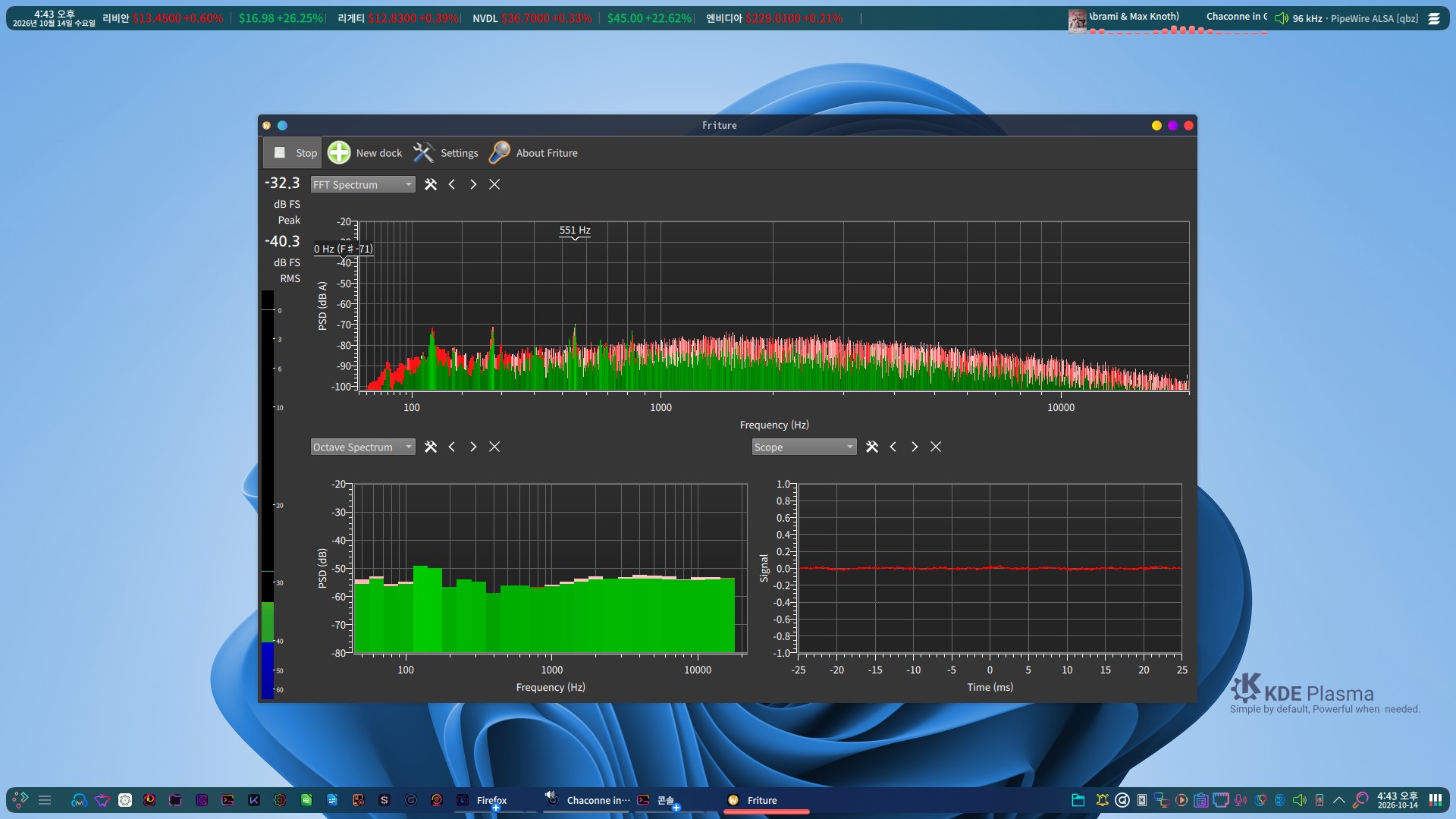Move Scope dock to previous slot
Viewport: 1456px width, 819px height.
coord(893,447)
